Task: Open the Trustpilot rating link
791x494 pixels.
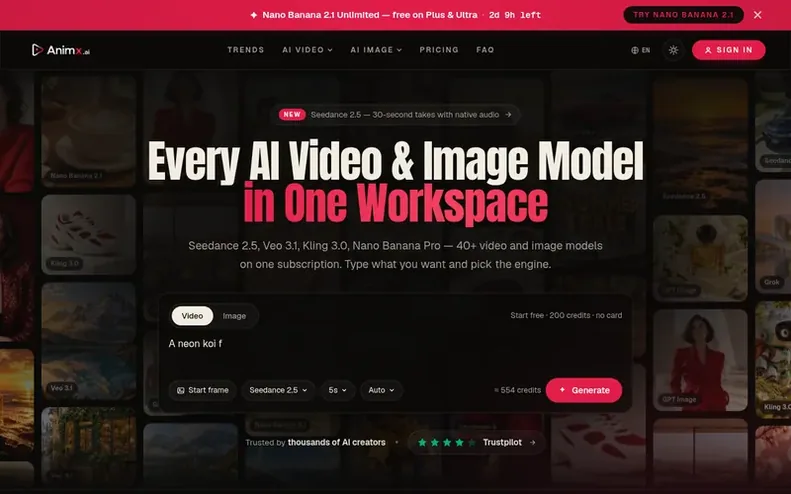Action: tap(476, 443)
